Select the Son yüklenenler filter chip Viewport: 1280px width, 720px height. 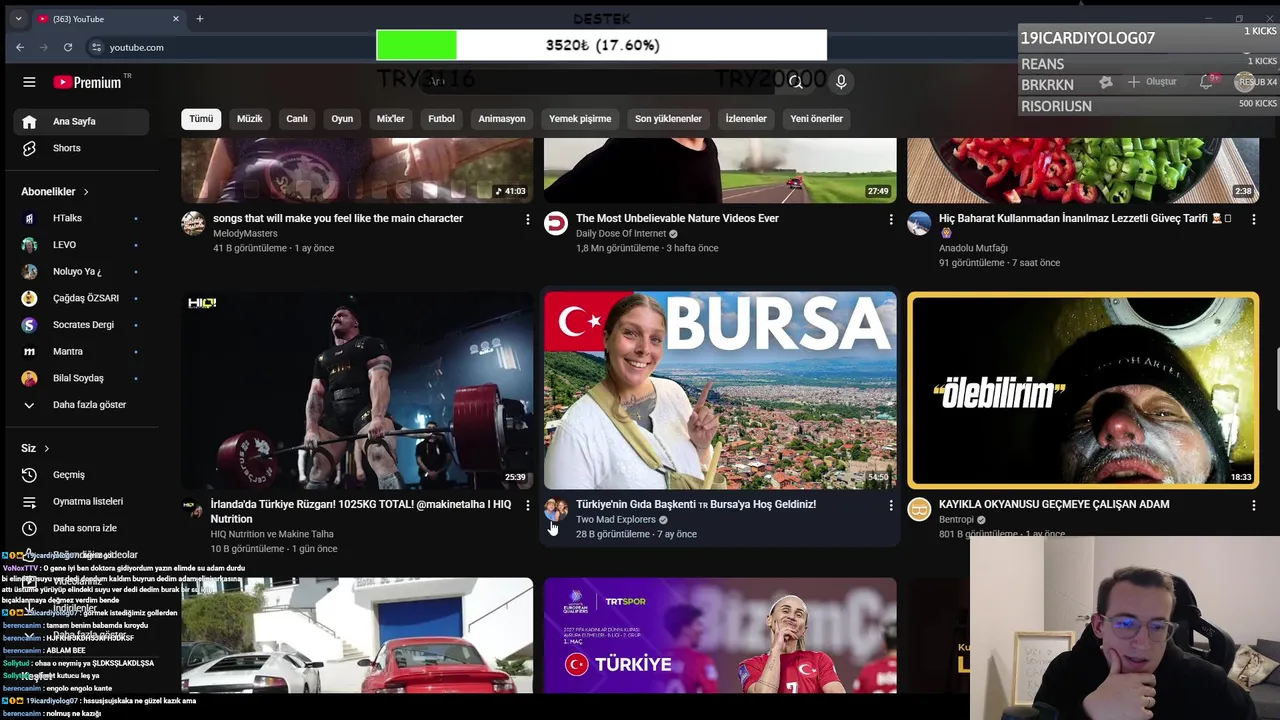click(668, 118)
